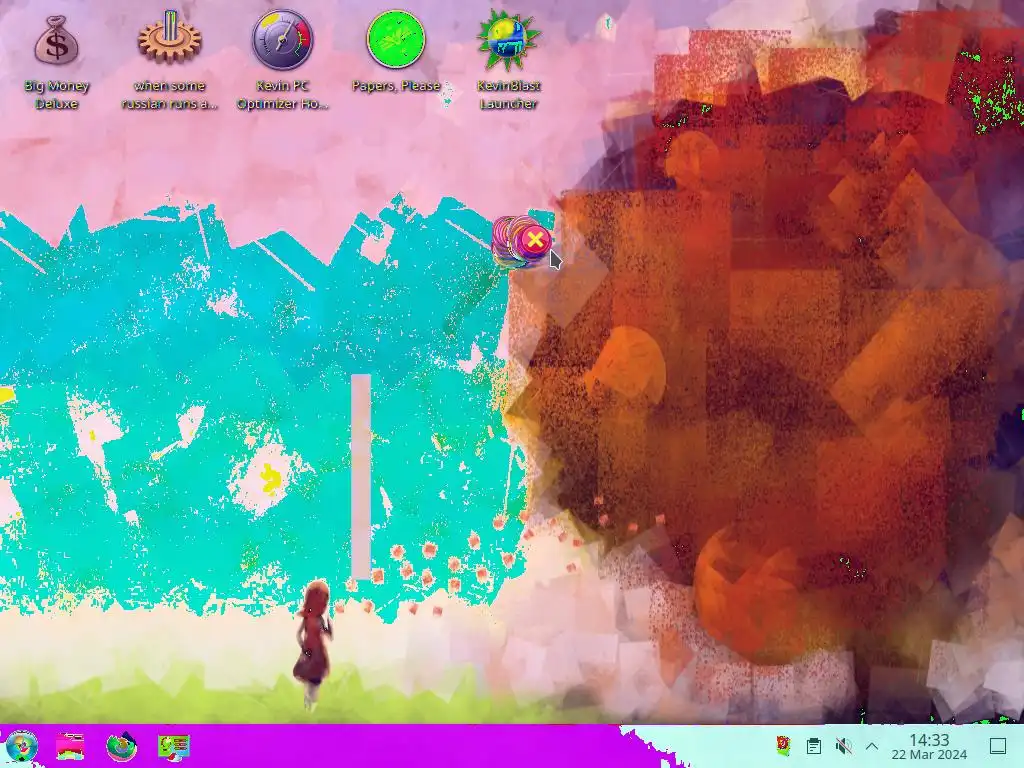
Task: Open the Papers, Please desktop shortcut
Action: pyautogui.click(x=396, y=40)
